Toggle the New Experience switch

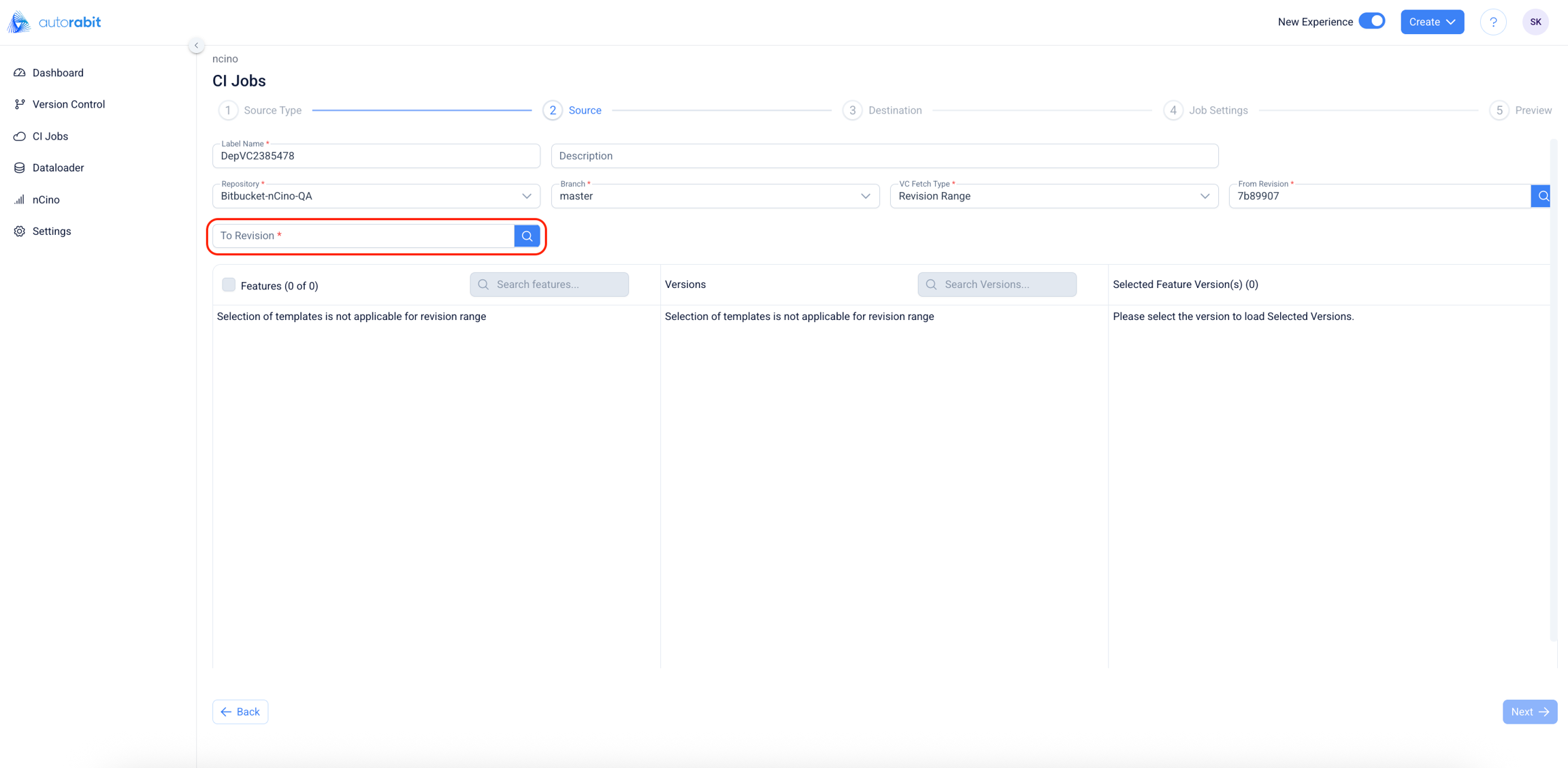[1372, 21]
